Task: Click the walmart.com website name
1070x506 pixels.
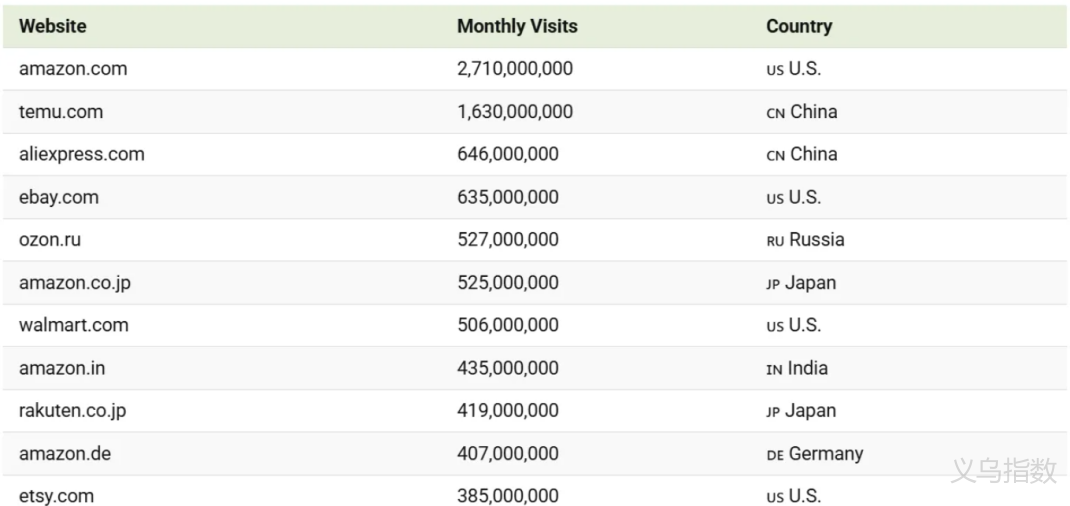Action: (x=74, y=325)
